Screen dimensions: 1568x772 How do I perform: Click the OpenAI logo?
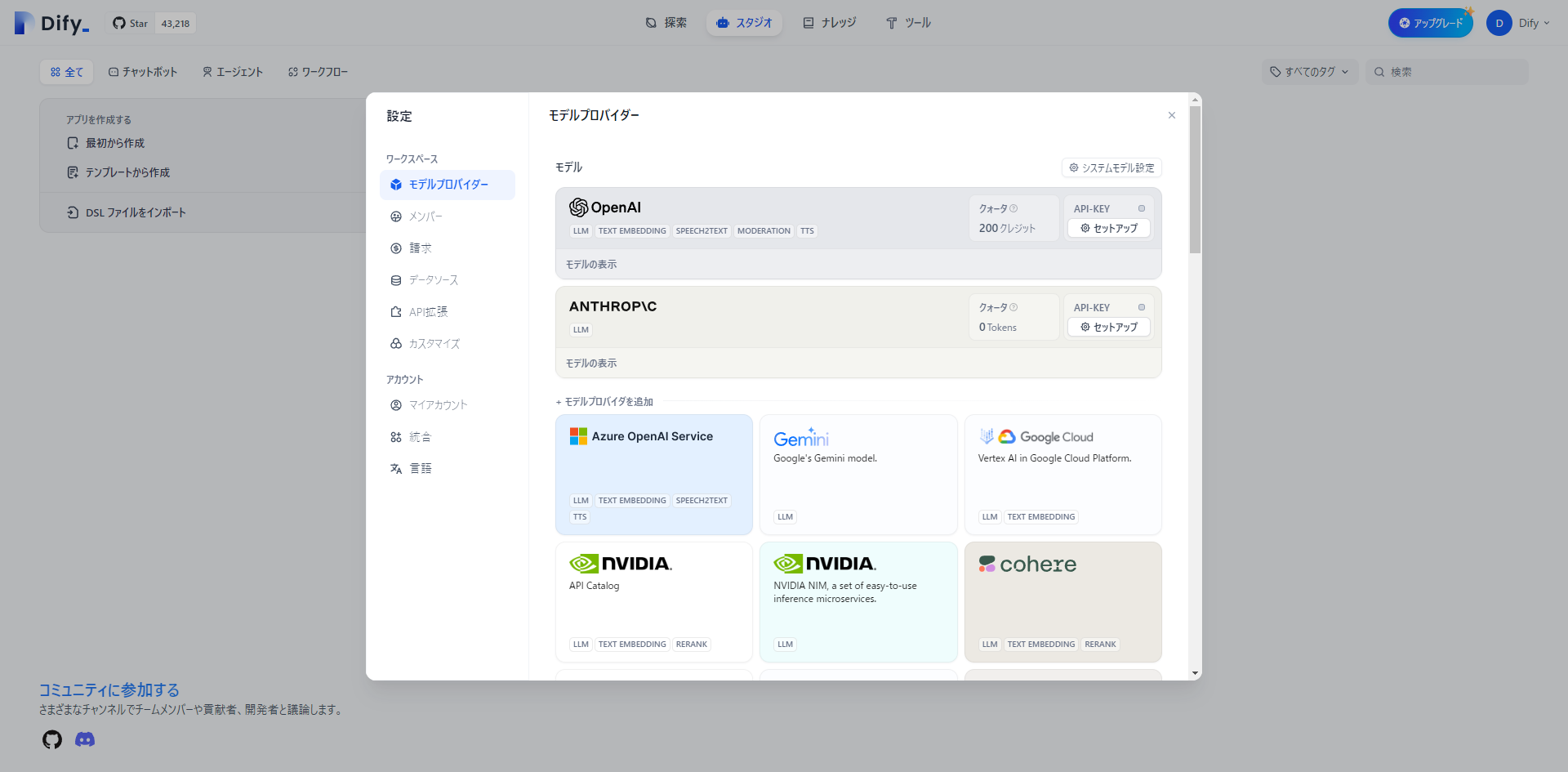tap(605, 208)
